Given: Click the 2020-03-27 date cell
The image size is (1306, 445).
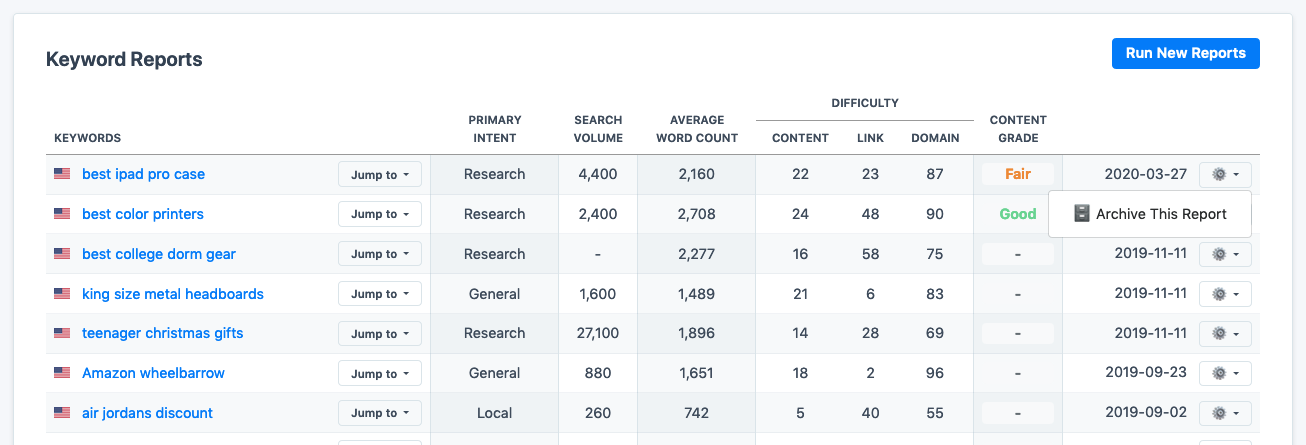Looking at the screenshot, I should [1145, 174].
